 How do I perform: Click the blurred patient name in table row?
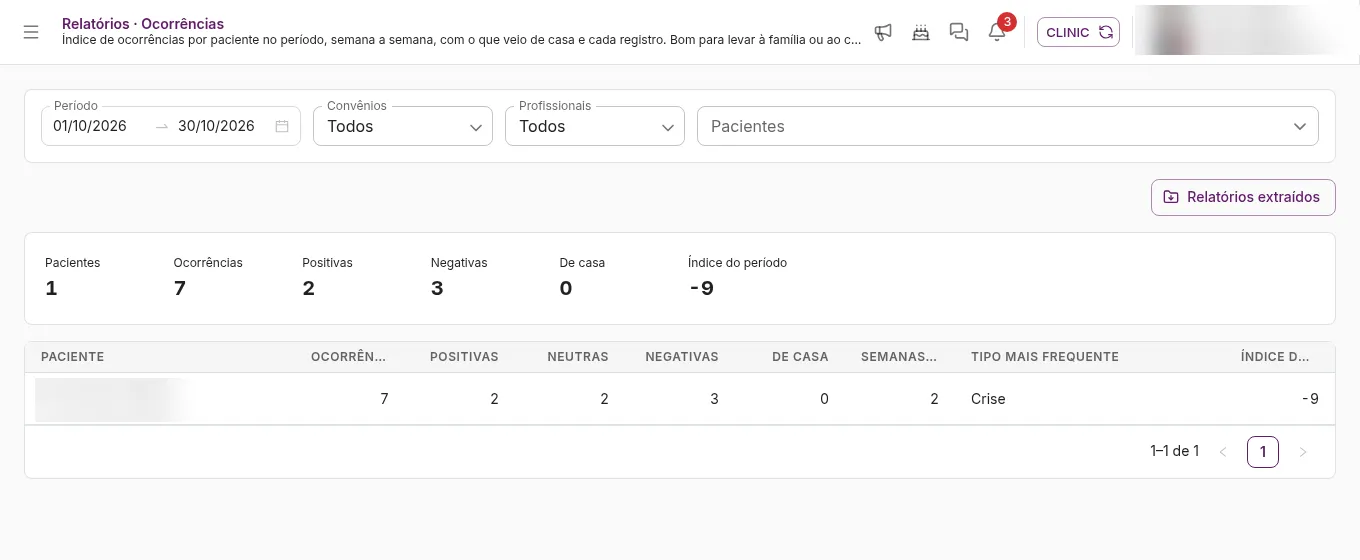[x=112, y=399]
